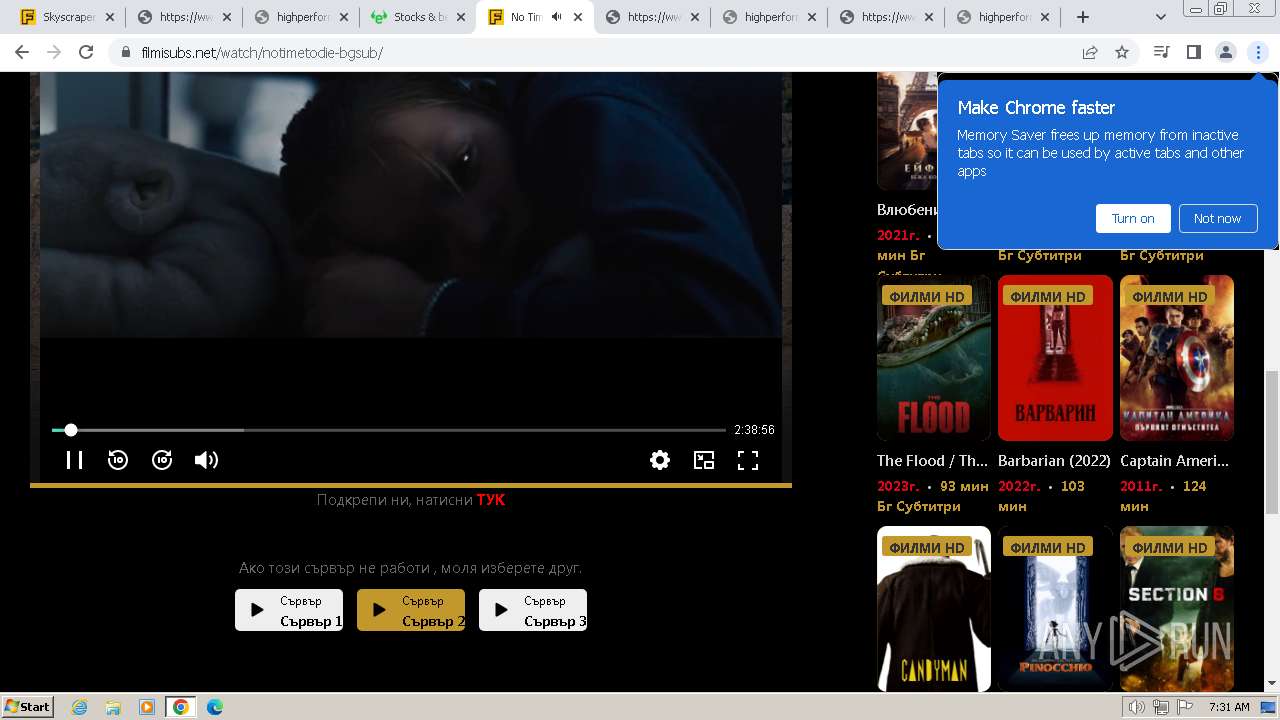Click scrollbar down arrow
Viewport: 1280px width, 720px height.
tap(1272, 684)
